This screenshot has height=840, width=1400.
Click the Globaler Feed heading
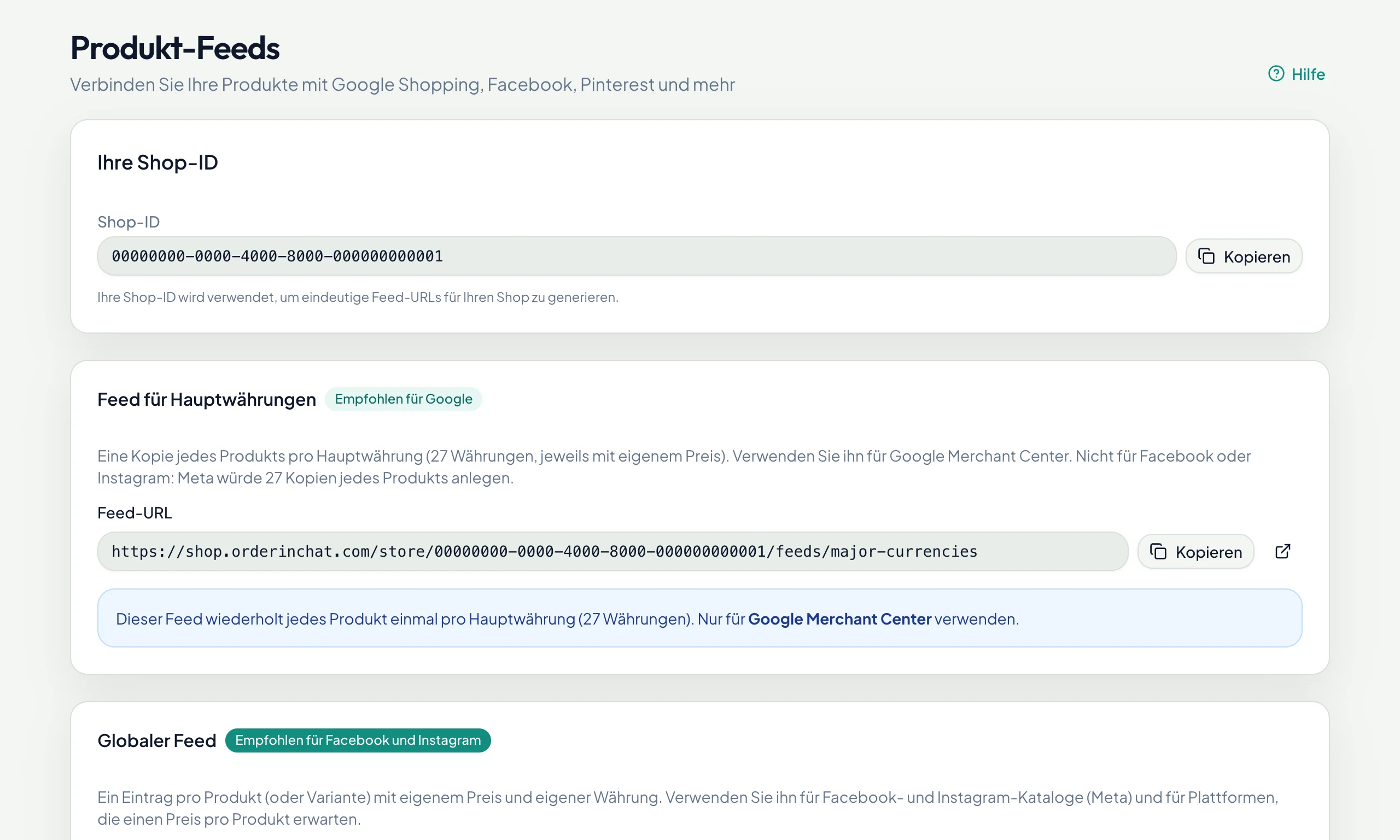click(x=157, y=740)
